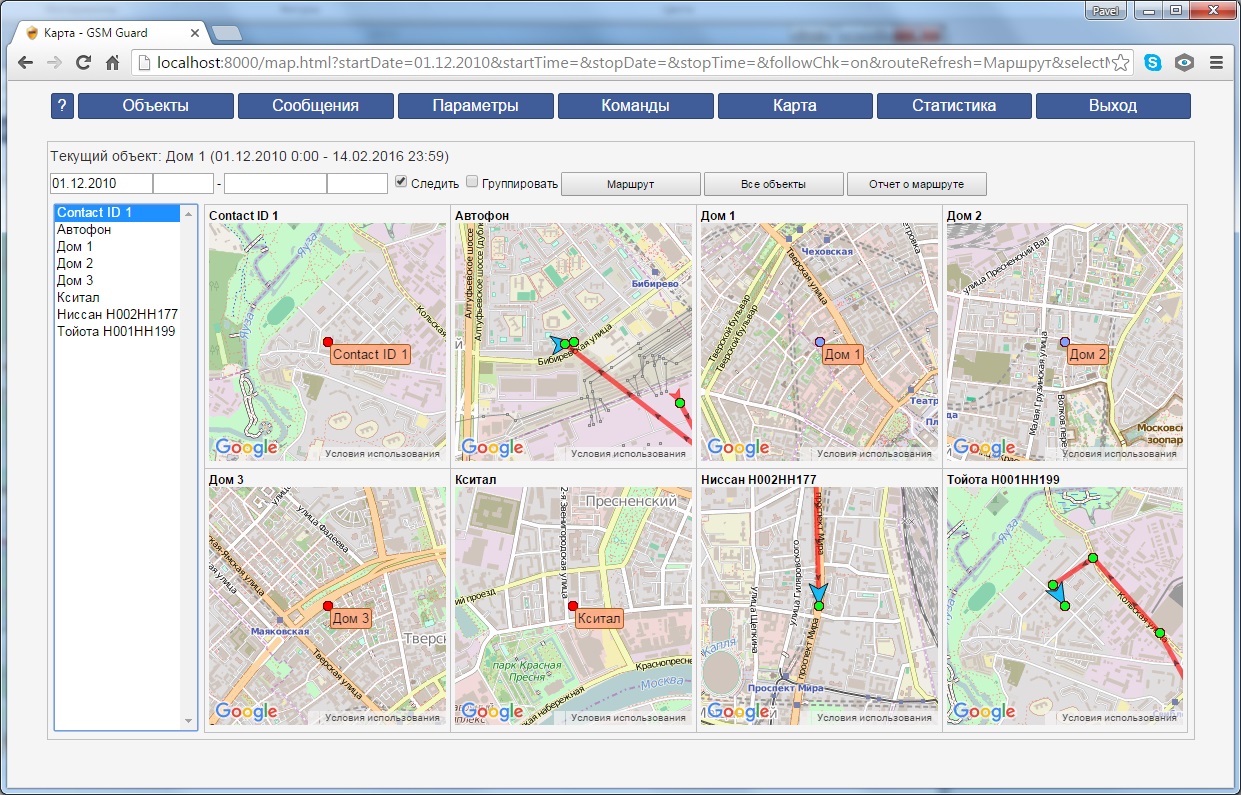1241x795 pixels.
Task: Select Тойота Н001НН199 in object list
Action: tap(118, 332)
